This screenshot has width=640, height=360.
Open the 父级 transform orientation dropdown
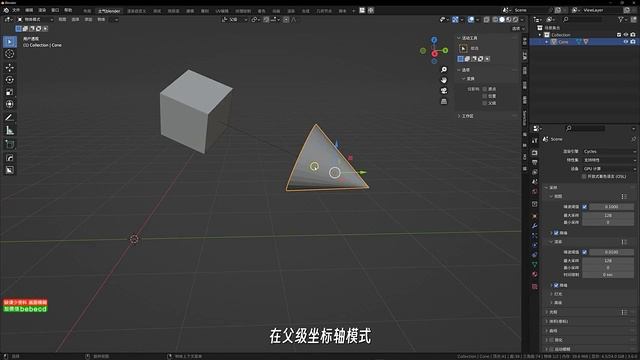click(234, 19)
